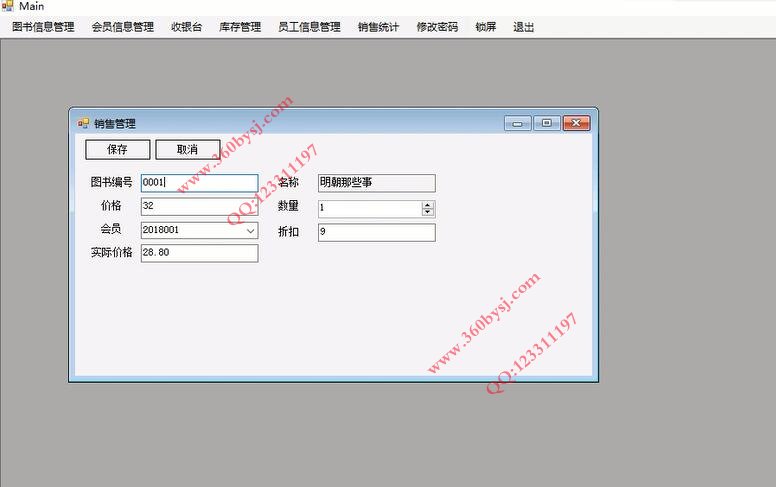776x487 pixels.
Task: Open the 销售统计 menu
Action: [378, 27]
